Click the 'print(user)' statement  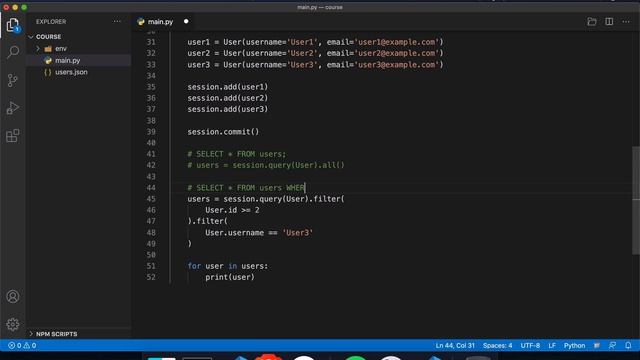[230, 277]
